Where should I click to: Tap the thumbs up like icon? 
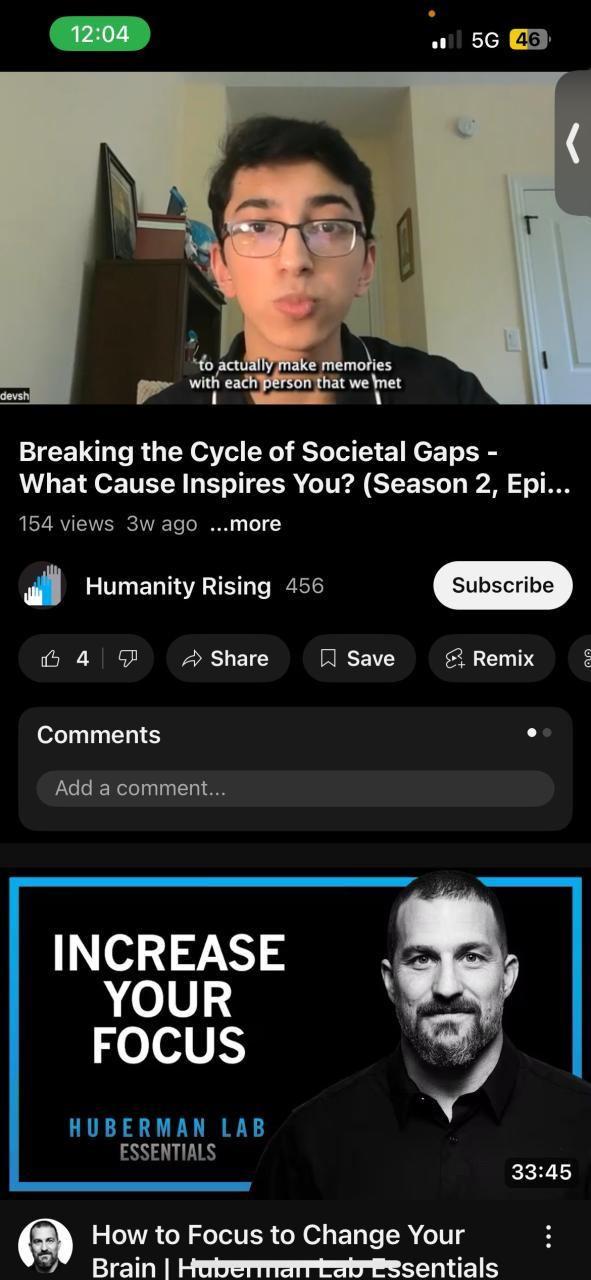pos(50,658)
